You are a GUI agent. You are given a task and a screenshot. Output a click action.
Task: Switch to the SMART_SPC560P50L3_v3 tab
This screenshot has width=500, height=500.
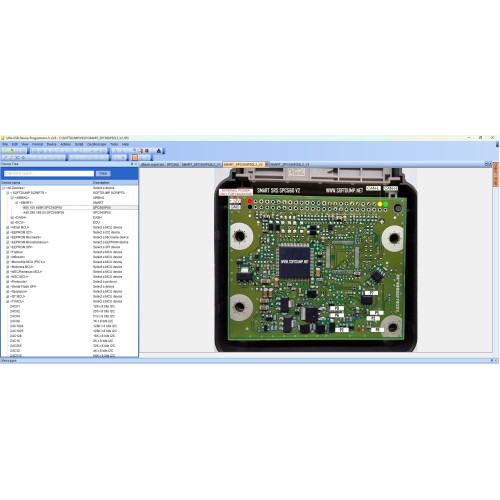(290, 164)
